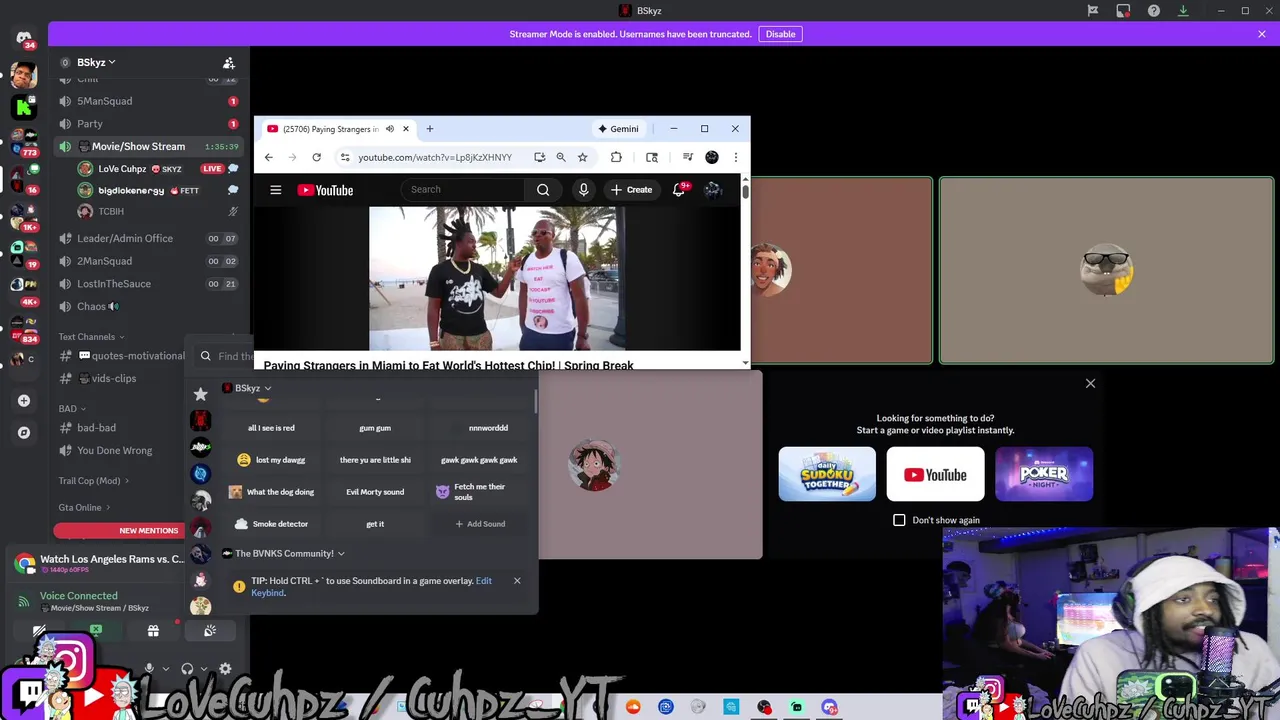The image size is (1280, 720).
Task: Open Streamlabs icon in the taskbar
Action: [x=797, y=707]
